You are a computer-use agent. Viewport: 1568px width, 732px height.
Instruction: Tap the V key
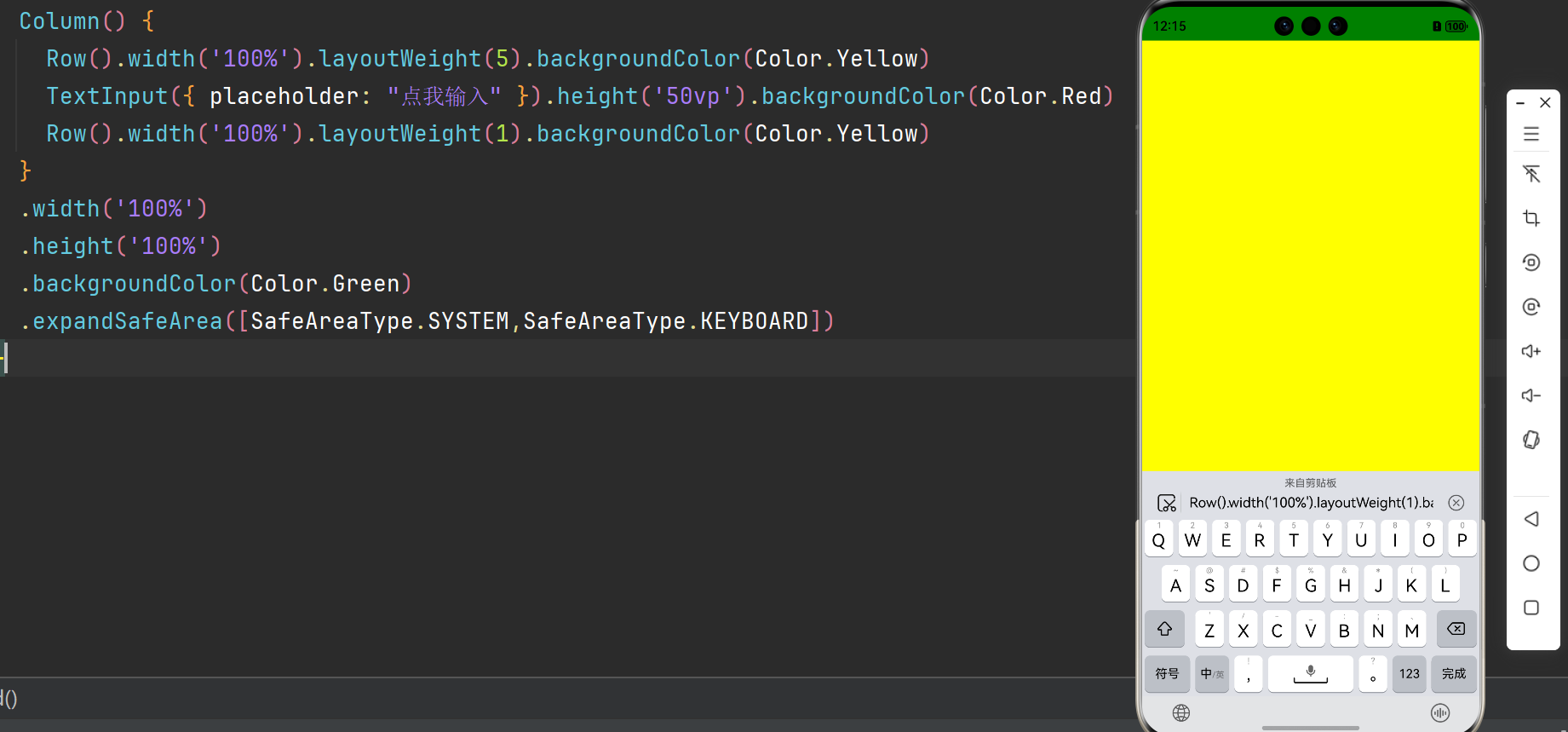(1311, 629)
